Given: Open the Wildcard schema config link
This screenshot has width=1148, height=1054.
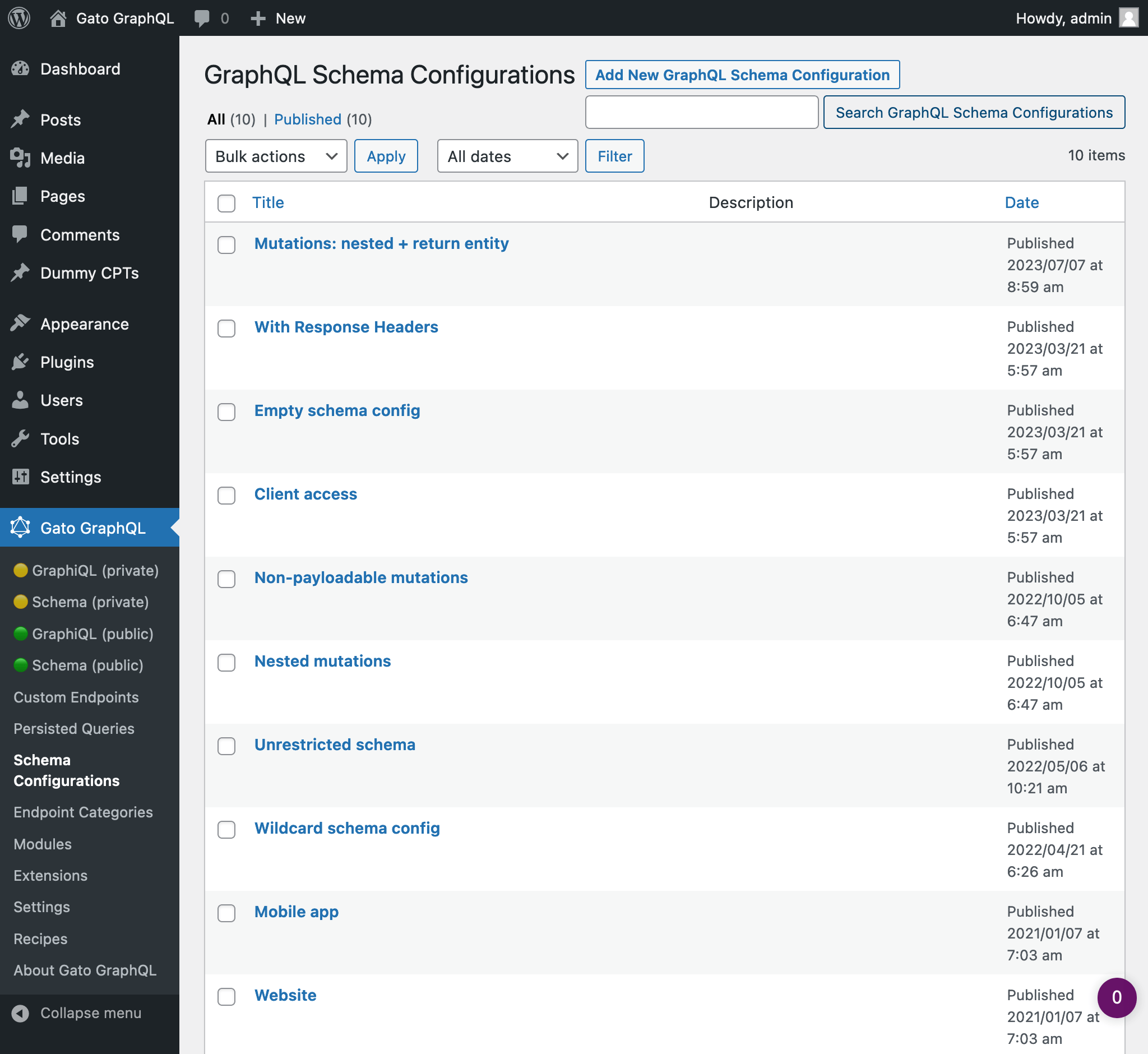Looking at the screenshot, I should point(347,828).
